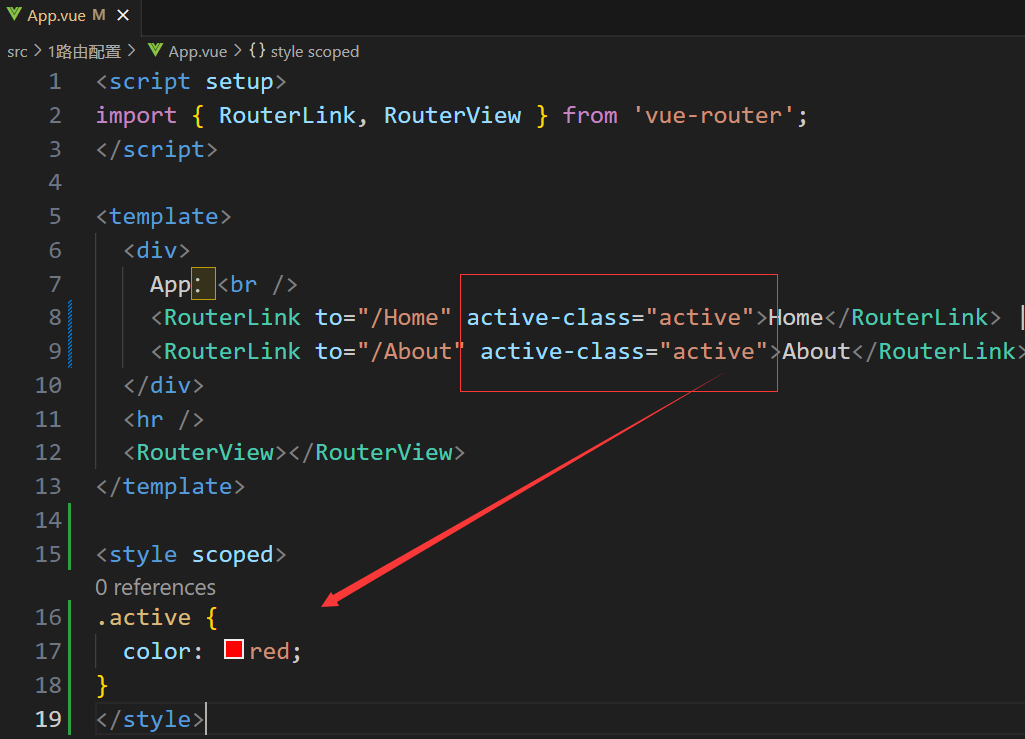The width and height of the screenshot is (1025, 739).
Task: Click line number 1 in gutter
Action: [55, 82]
